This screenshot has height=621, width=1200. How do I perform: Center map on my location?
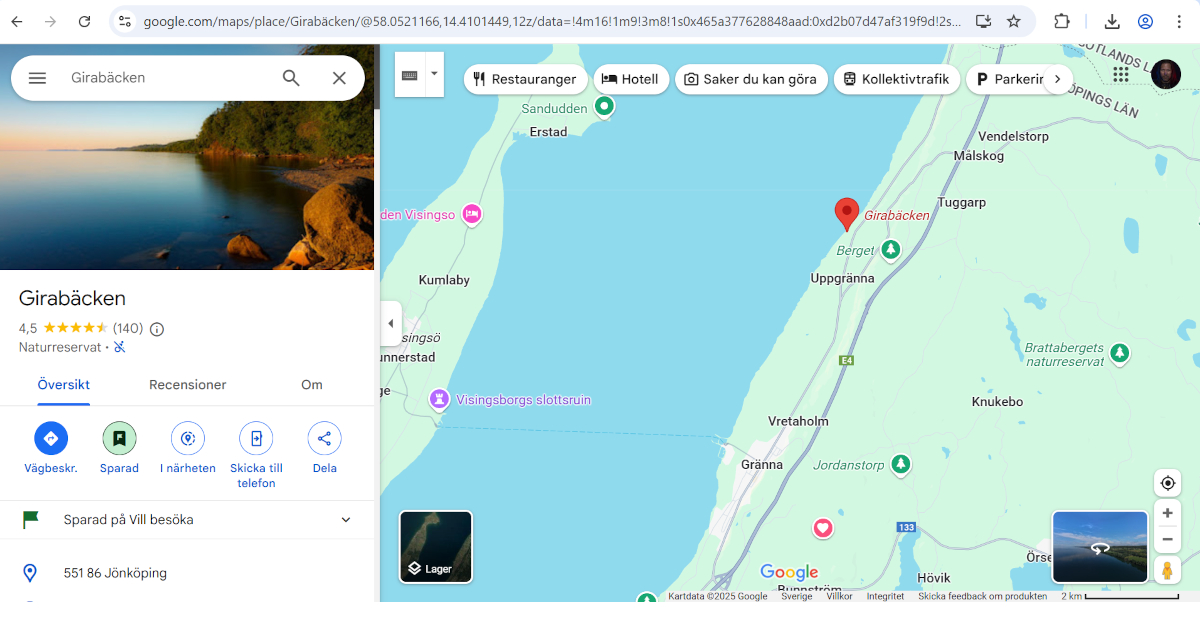(x=1167, y=483)
